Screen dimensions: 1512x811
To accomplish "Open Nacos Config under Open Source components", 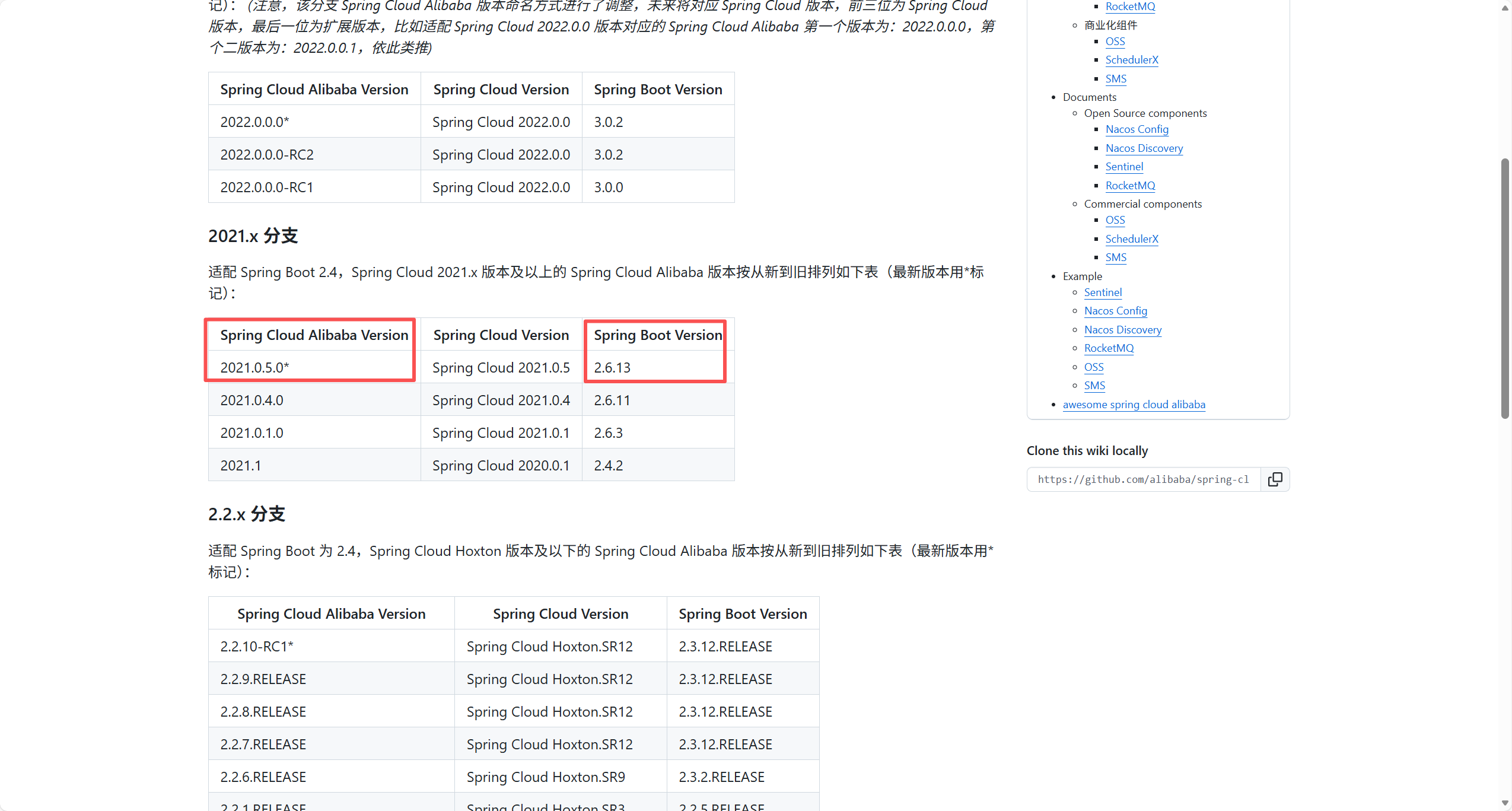I will 1137,129.
